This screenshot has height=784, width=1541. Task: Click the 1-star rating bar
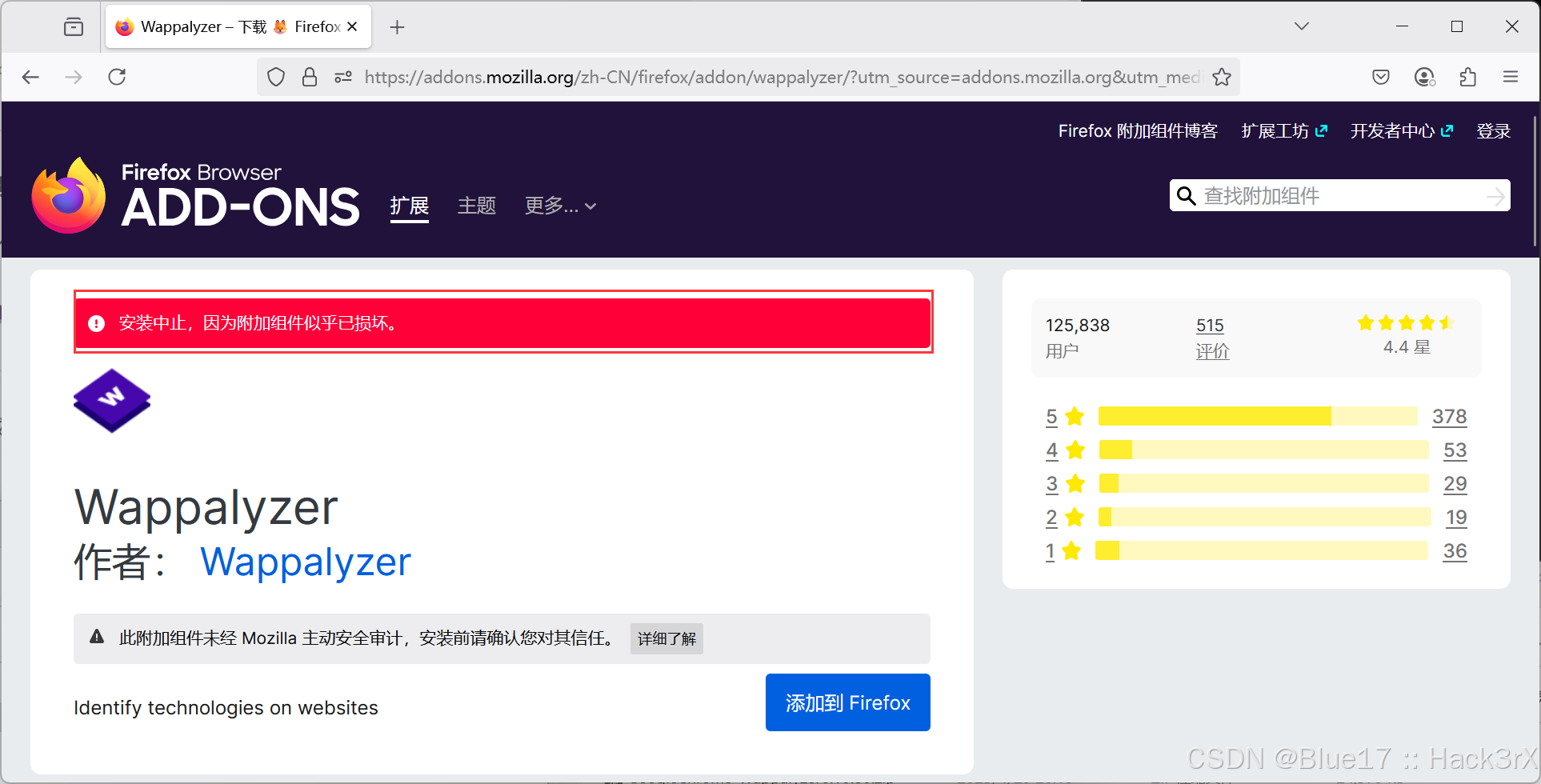coord(1262,550)
